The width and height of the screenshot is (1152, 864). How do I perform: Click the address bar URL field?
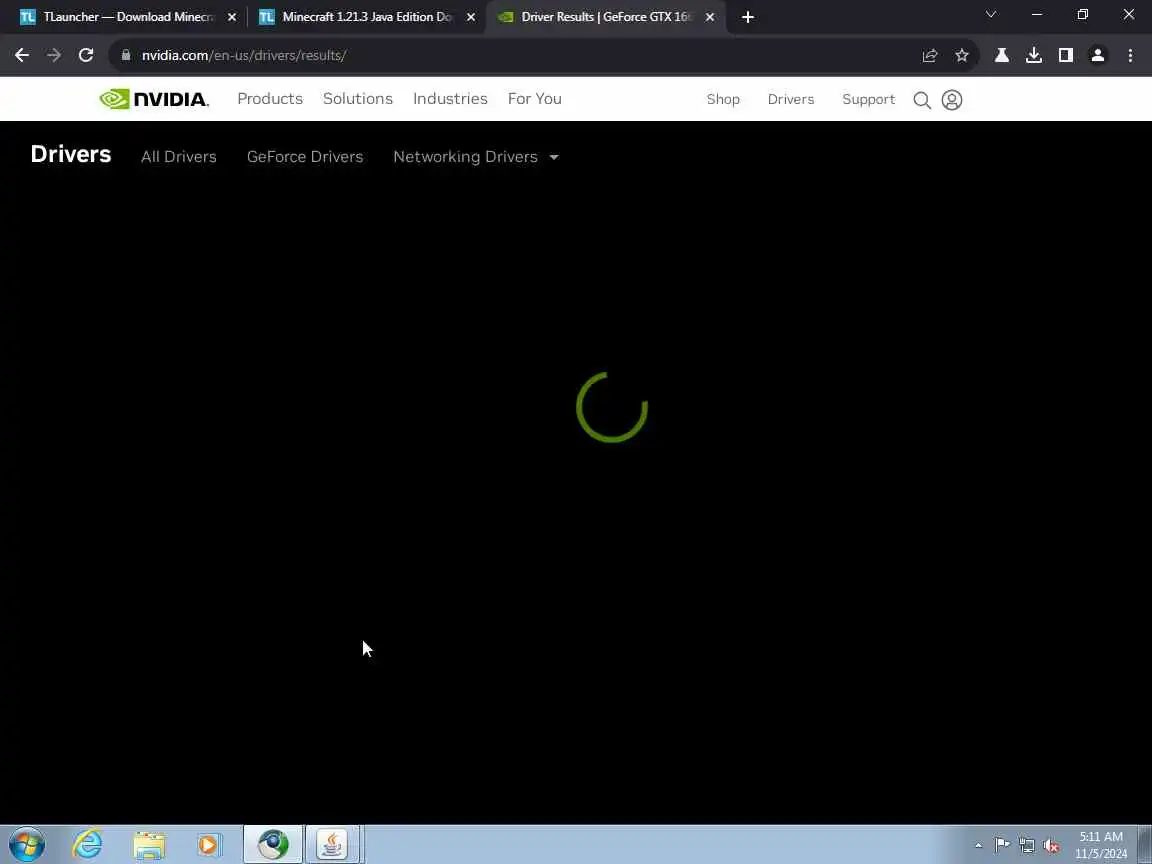tap(514, 55)
